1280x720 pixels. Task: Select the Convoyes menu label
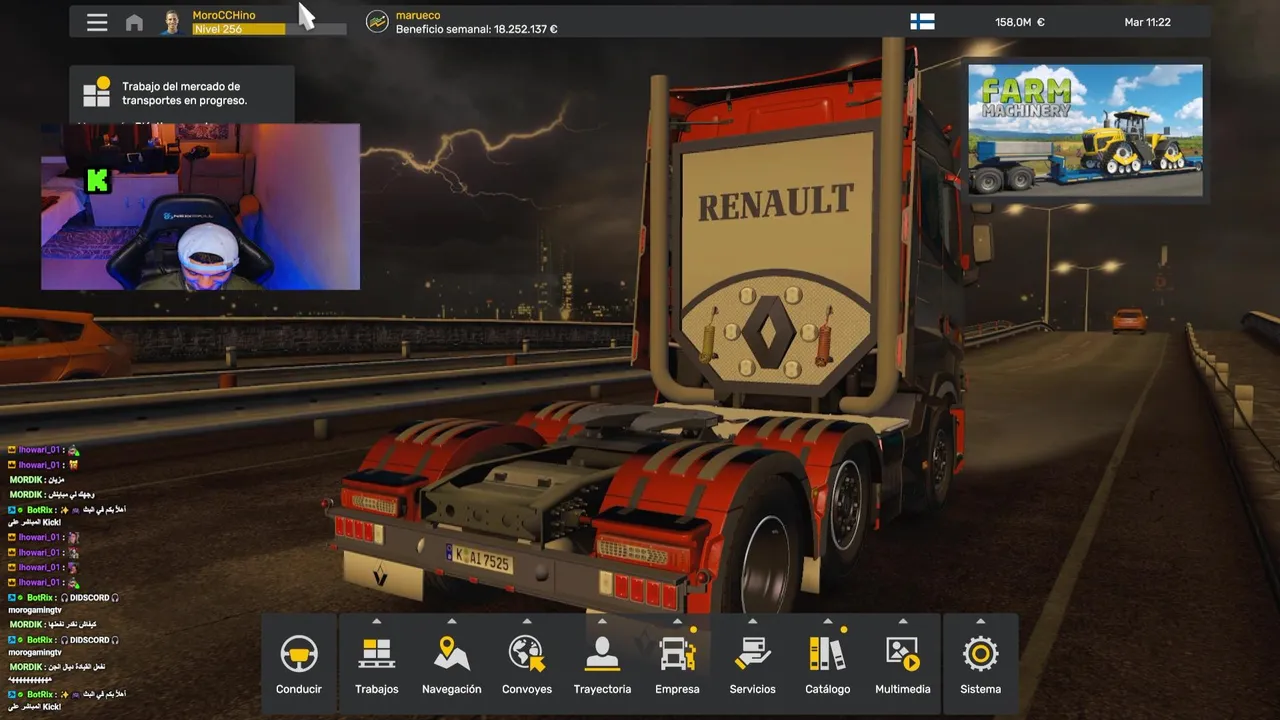tap(527, 689)
